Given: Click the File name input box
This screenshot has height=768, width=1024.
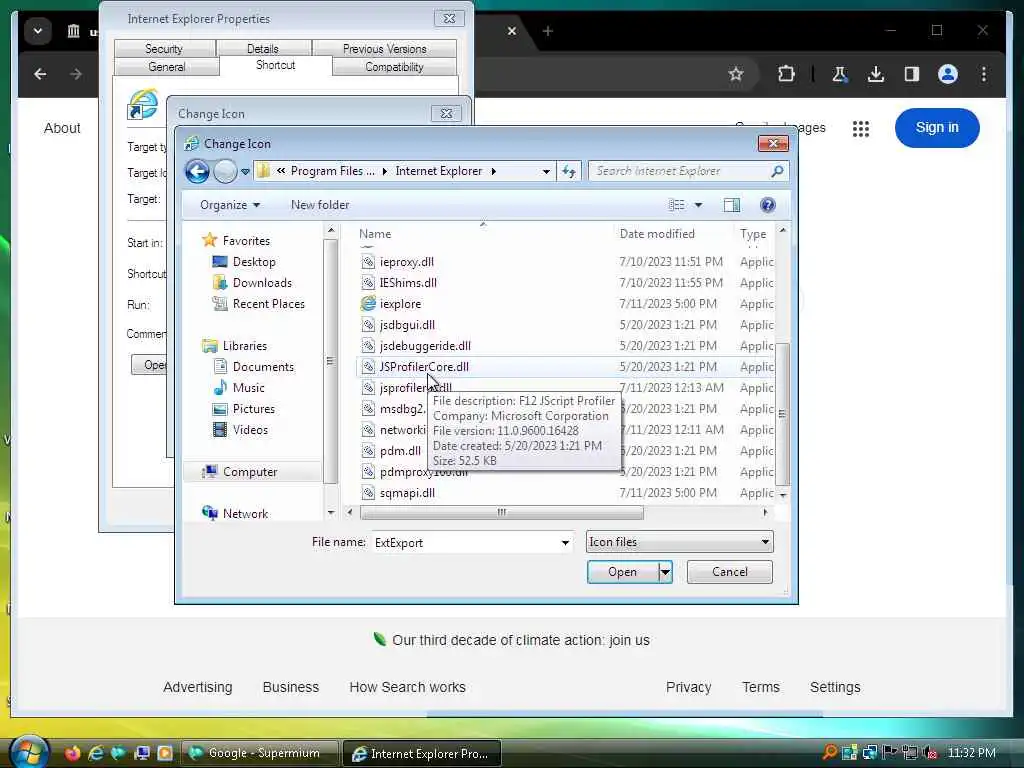Looking at the screenshot, I should [x=465, y=542].
